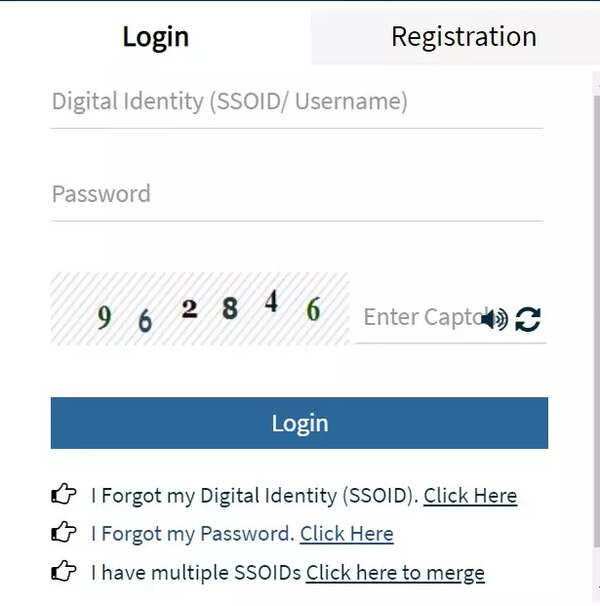The width and height of the screenshot is (600, 606).
Task: Open the Registration tab
Action: coord(463,37)
